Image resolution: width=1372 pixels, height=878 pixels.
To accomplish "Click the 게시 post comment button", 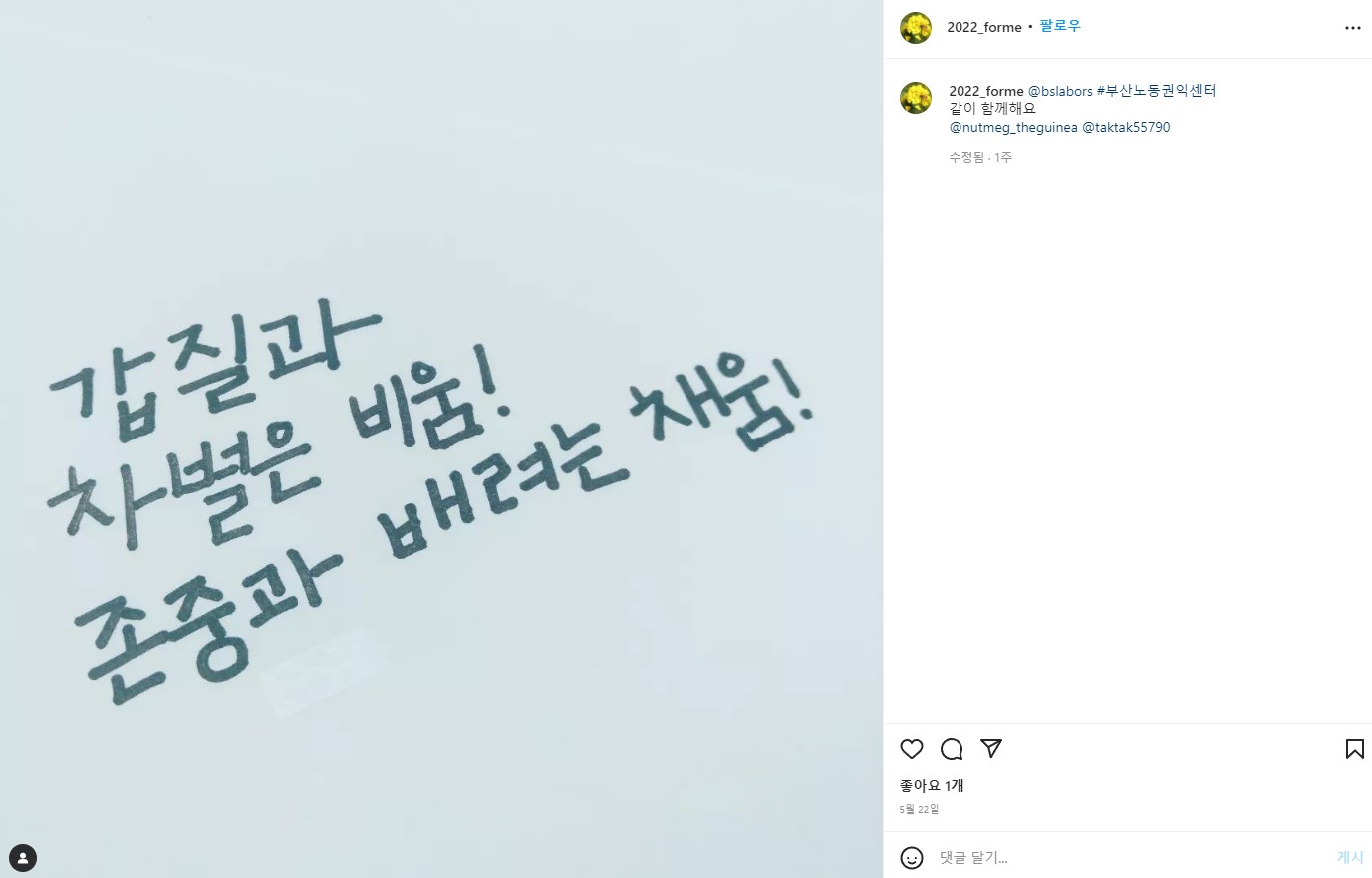I will coord(1350,857).
